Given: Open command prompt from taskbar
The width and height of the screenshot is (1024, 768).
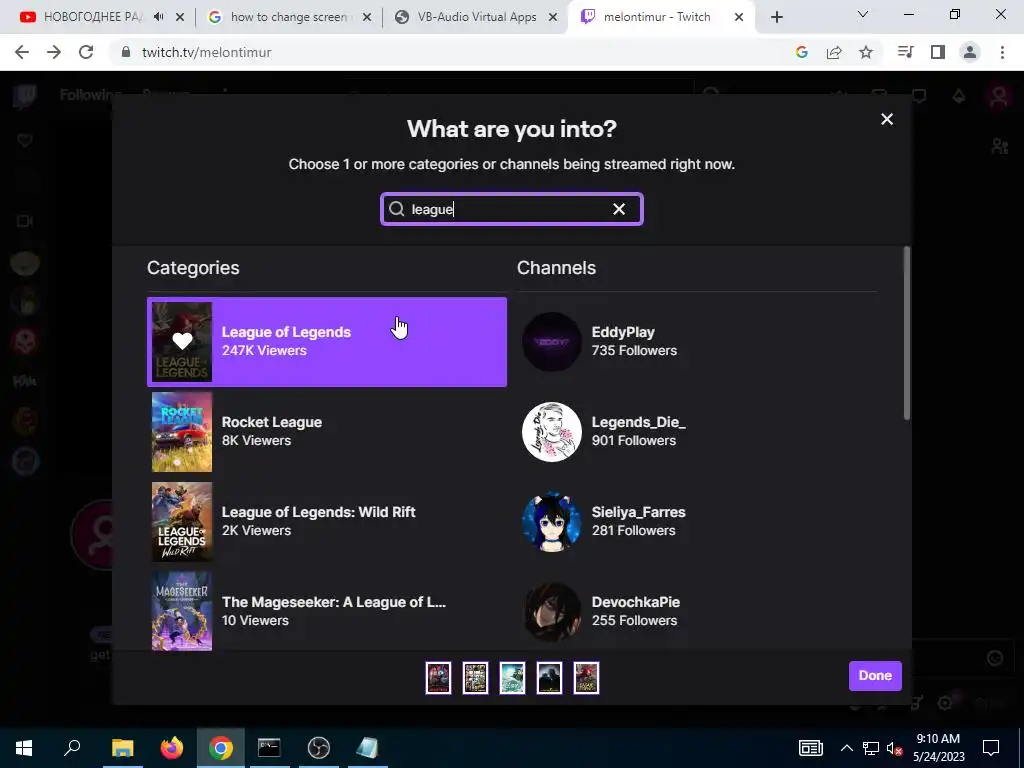Looking at the screenshot, I should pyautogui.click(x=269, y=748).
